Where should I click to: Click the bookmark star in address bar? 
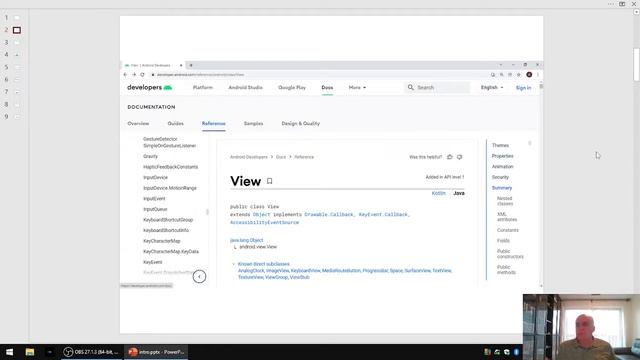[519, 75]
